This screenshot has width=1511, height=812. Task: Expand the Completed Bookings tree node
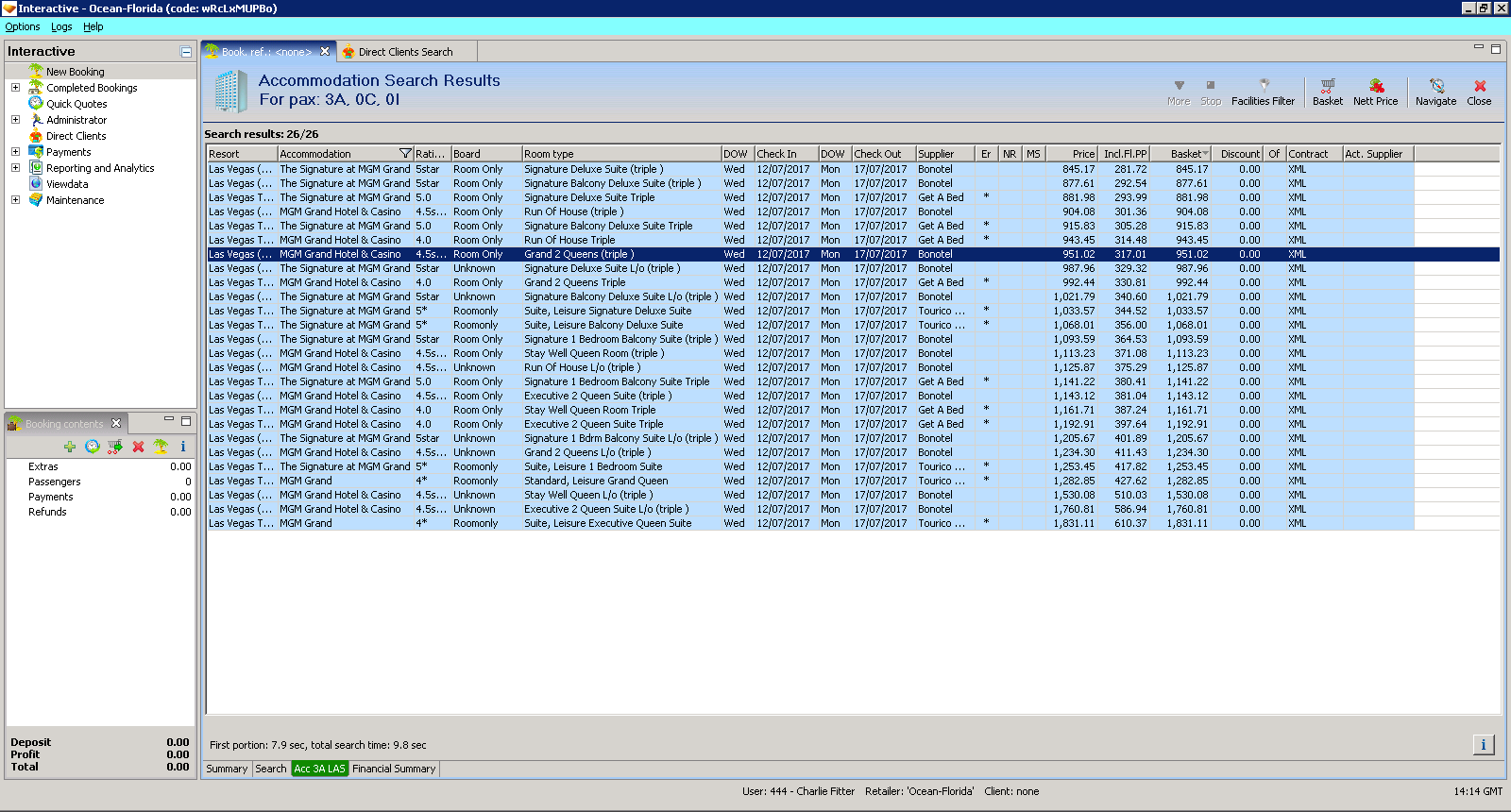pyautogui.click(x=15, y=88)
